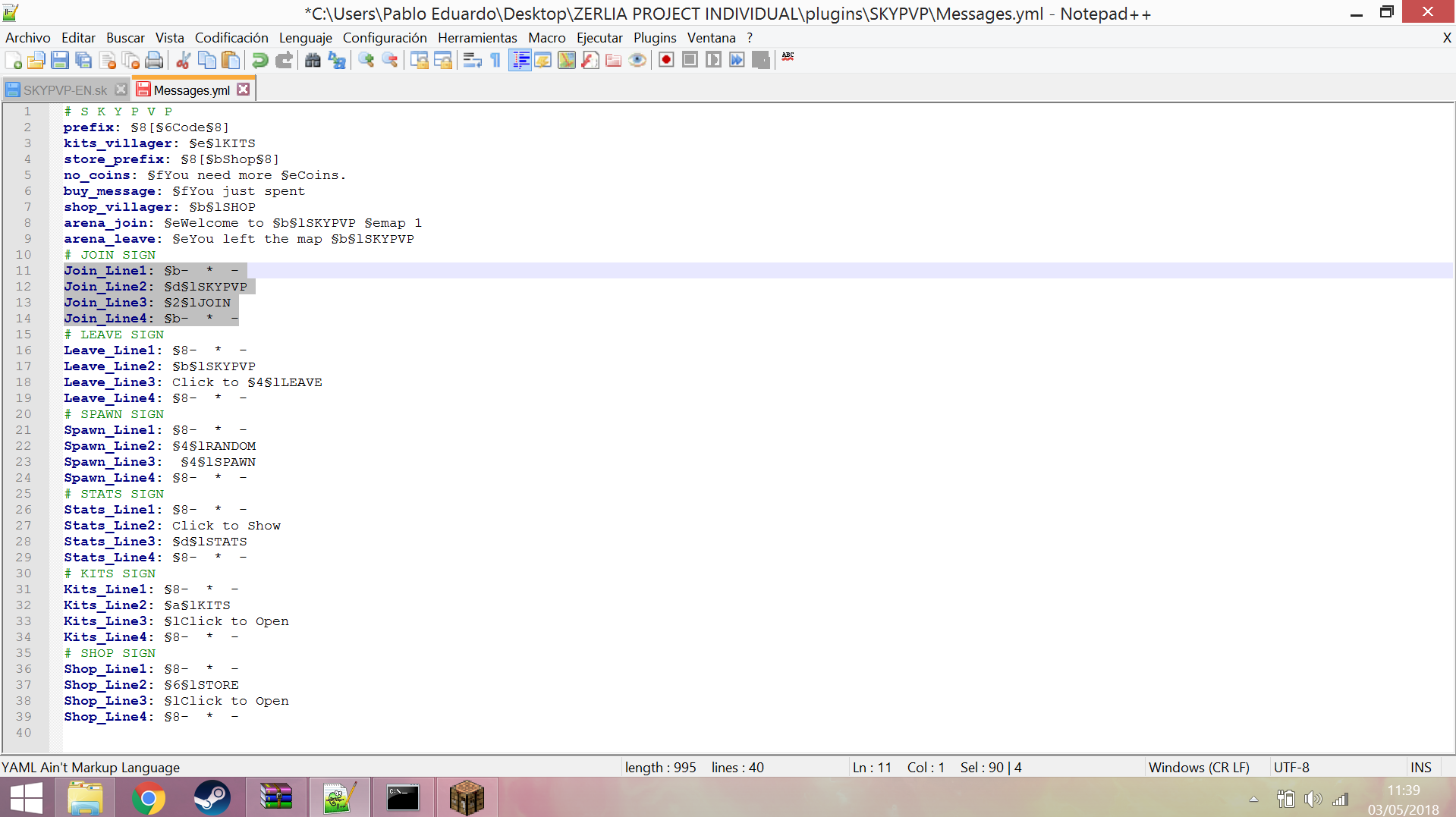Click the Zoom in magnifier icon

click(x=366, y=61)
